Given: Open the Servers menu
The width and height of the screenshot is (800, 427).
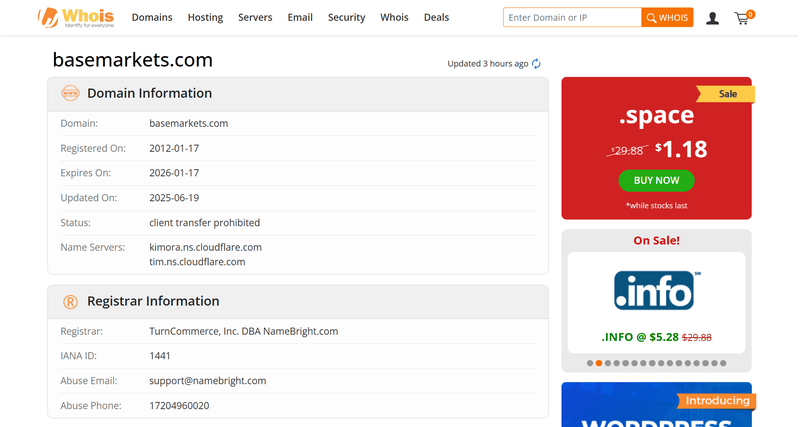Looking at the screenshot, I should tap(255, 17).
